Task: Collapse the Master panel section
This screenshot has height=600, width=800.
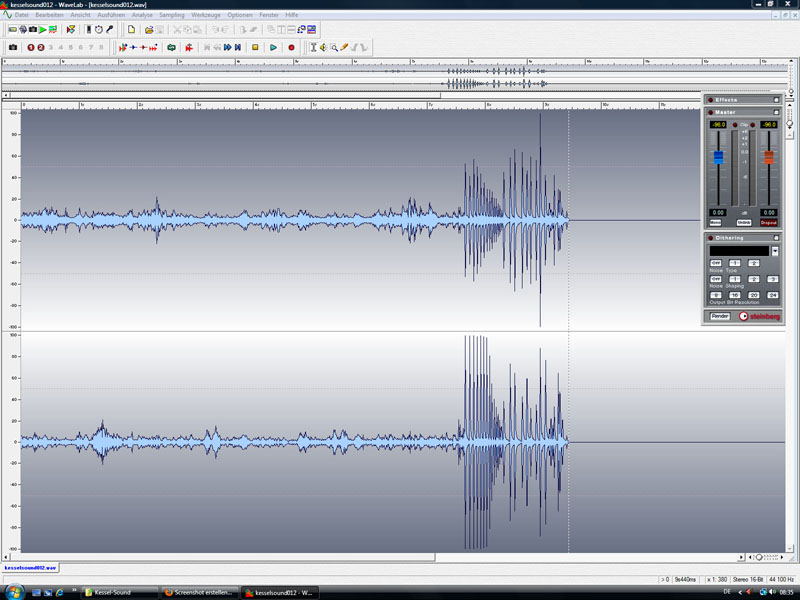Action: click(x=776, y=112)
